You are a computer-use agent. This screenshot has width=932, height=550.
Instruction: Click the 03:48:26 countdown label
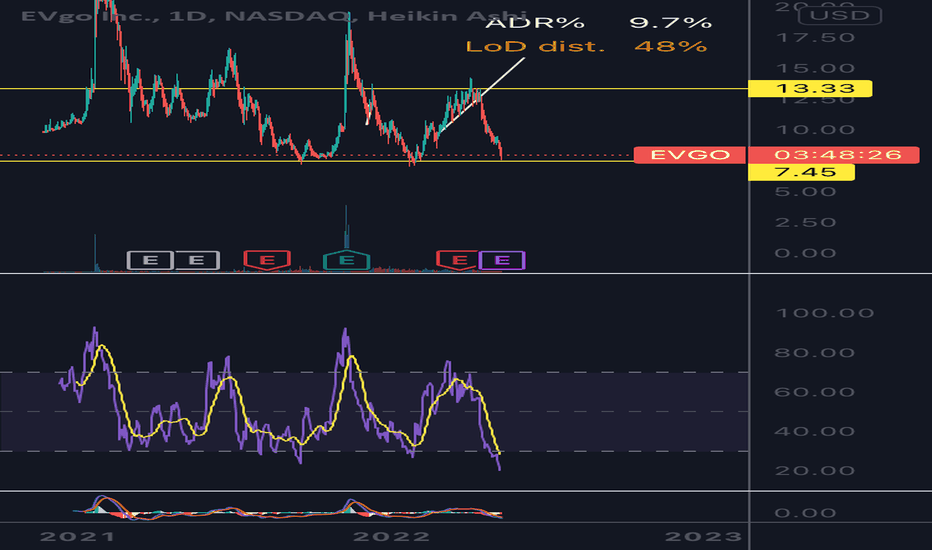pos(833,155)
